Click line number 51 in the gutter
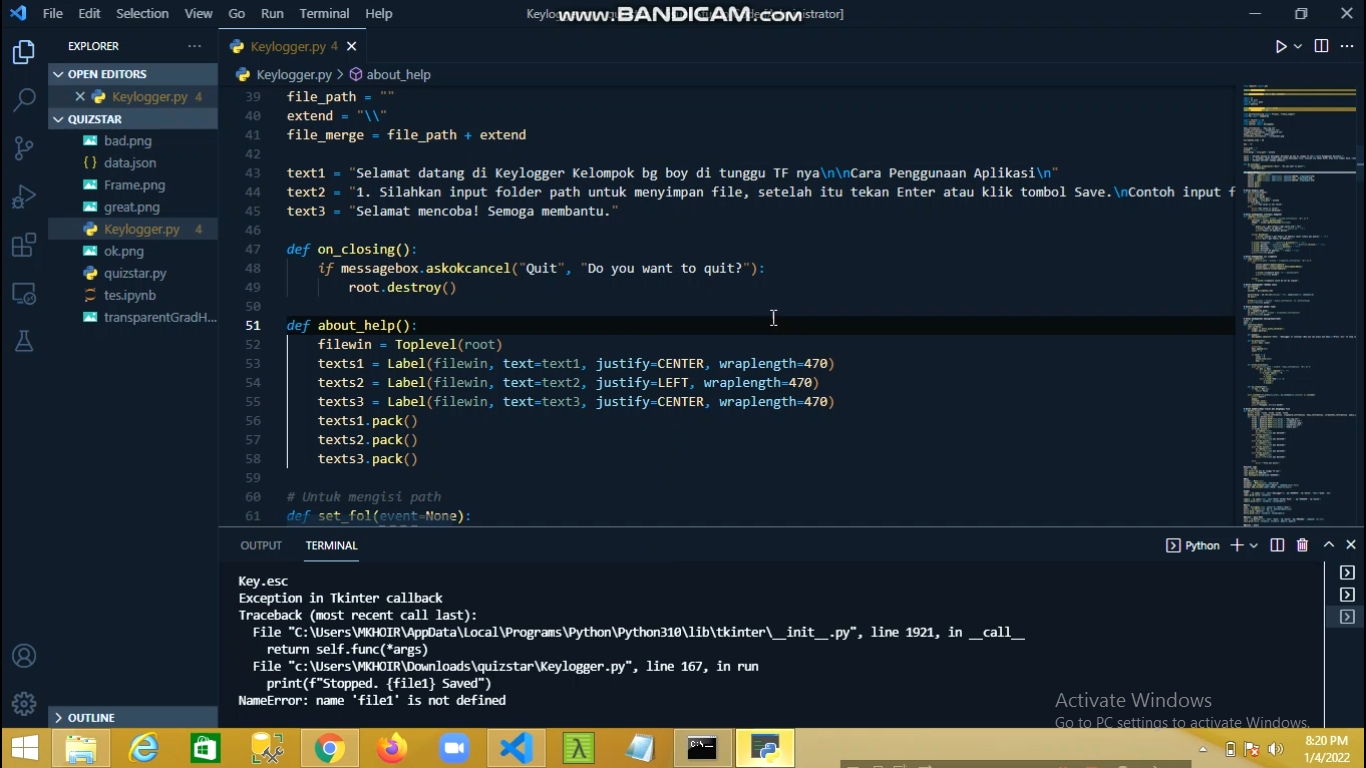This screenshot has width=1366, height=768. click(252, 325)
